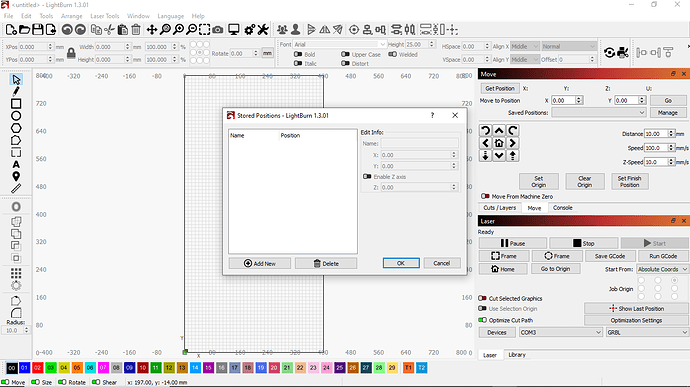Switch to the Console tab
Viewport: 690px width, 387px height.
pyautogui.click(x=562, y=208)
